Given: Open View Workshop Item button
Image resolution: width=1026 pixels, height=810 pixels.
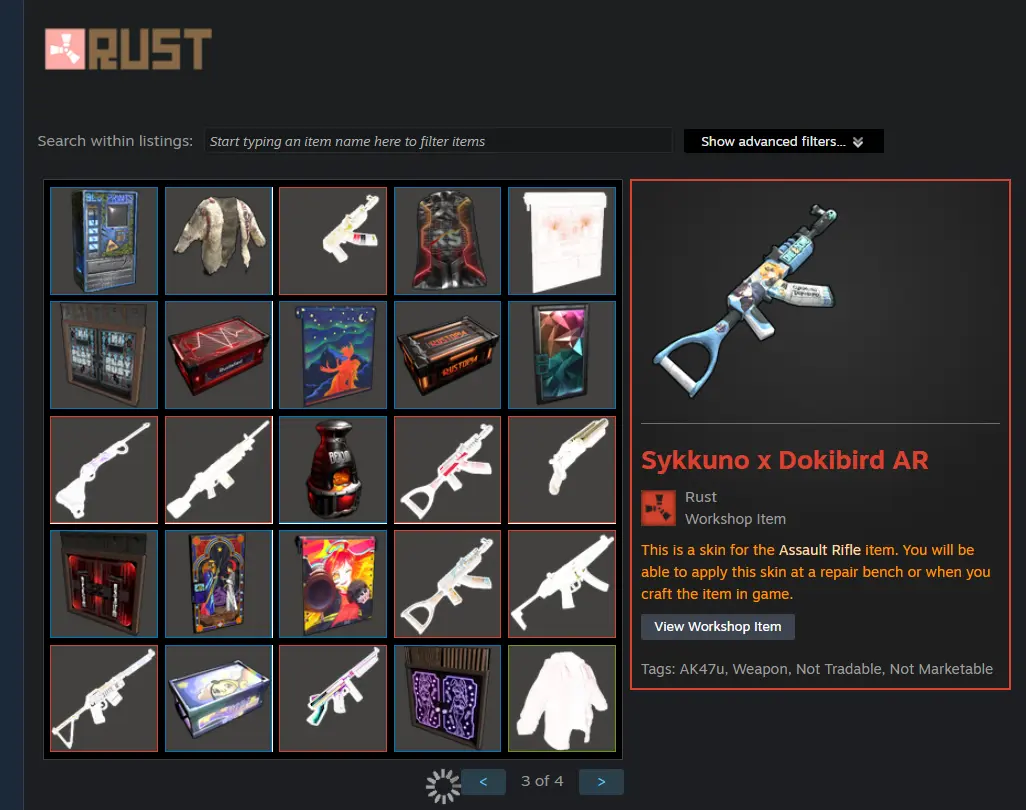Looking at the screenshot, I should (x=718, y=627).
